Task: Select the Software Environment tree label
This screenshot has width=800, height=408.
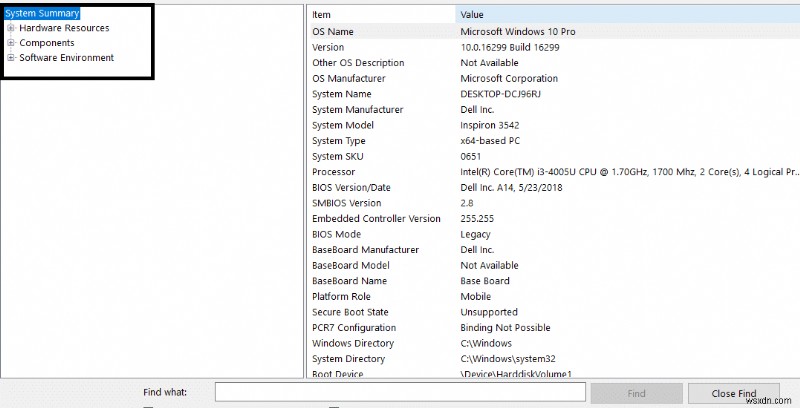Action: (x=67, y=58)
